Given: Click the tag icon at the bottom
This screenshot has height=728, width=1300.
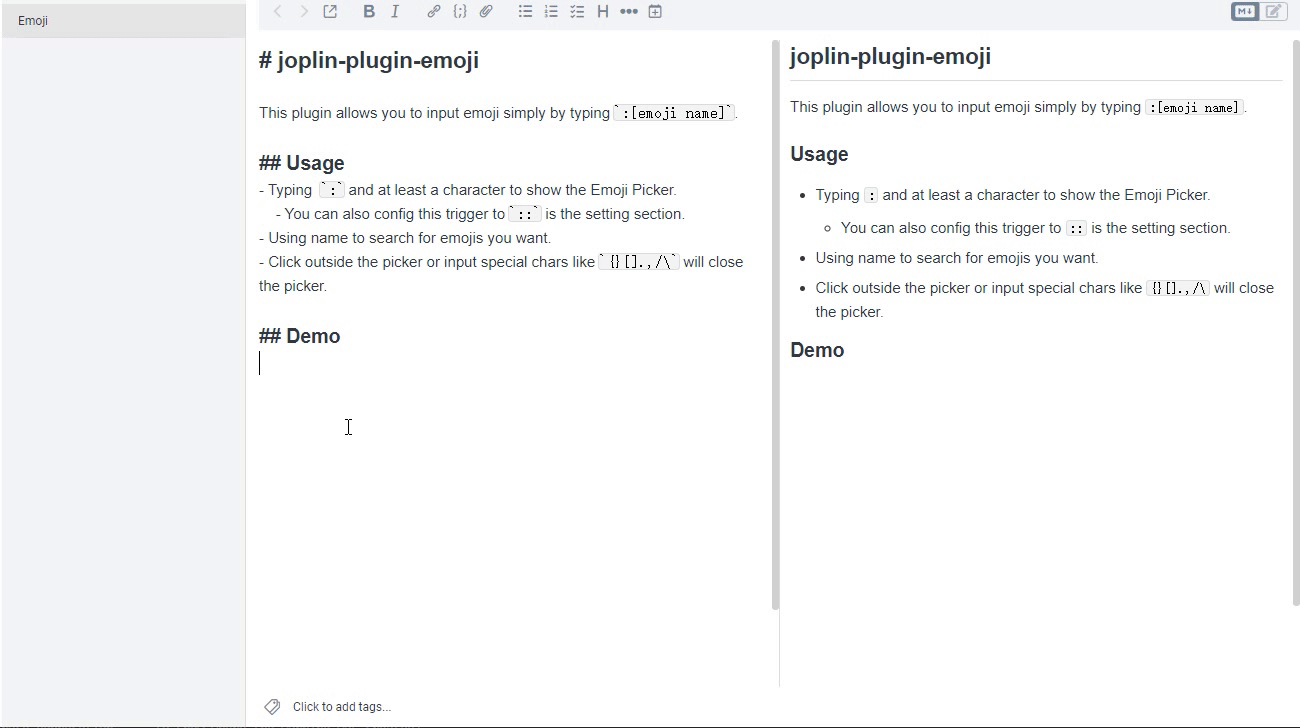Looking at the screenshot, I should [x=272, y=707].
